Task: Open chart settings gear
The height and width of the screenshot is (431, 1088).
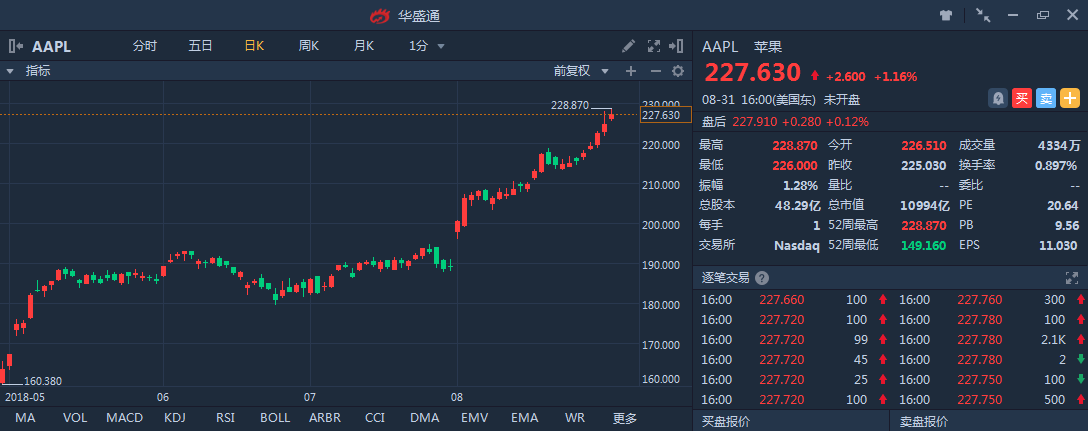Action: 678,71
